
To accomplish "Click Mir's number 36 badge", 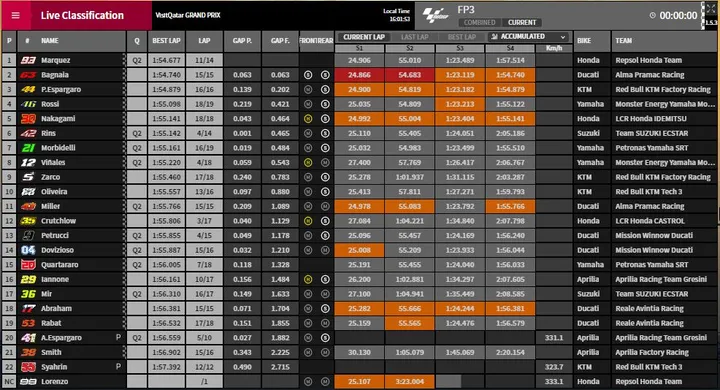I will (x=28, y=294).
